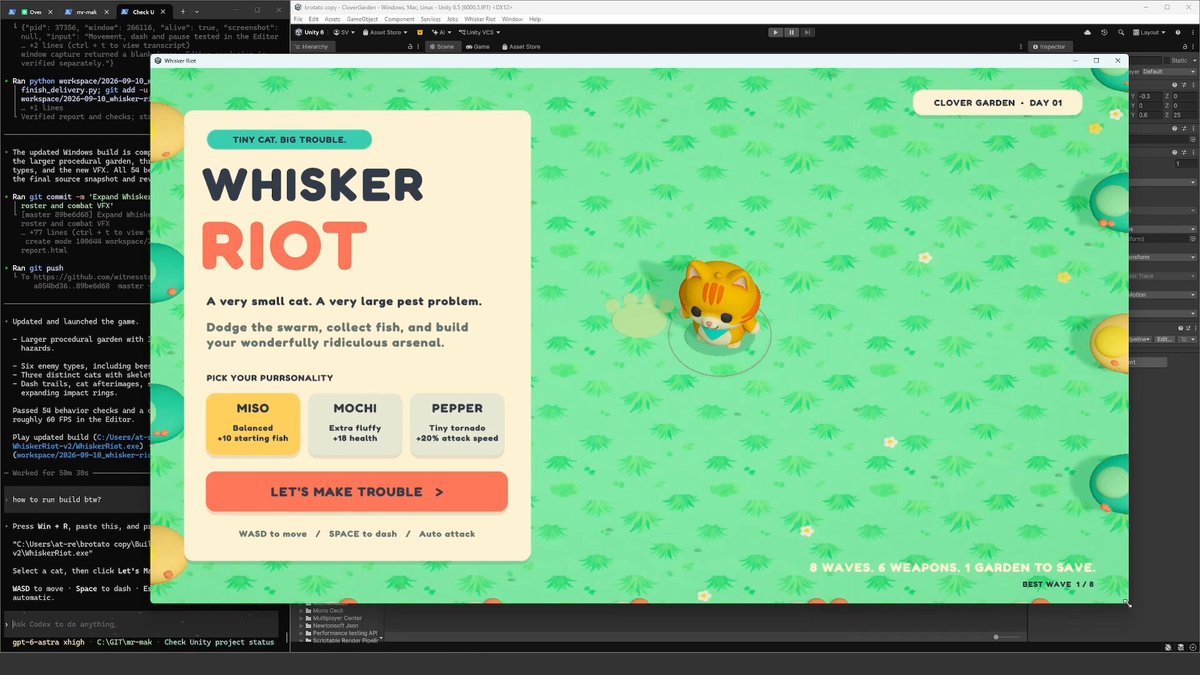Choose the PEPPER cat card

point(457,425)
